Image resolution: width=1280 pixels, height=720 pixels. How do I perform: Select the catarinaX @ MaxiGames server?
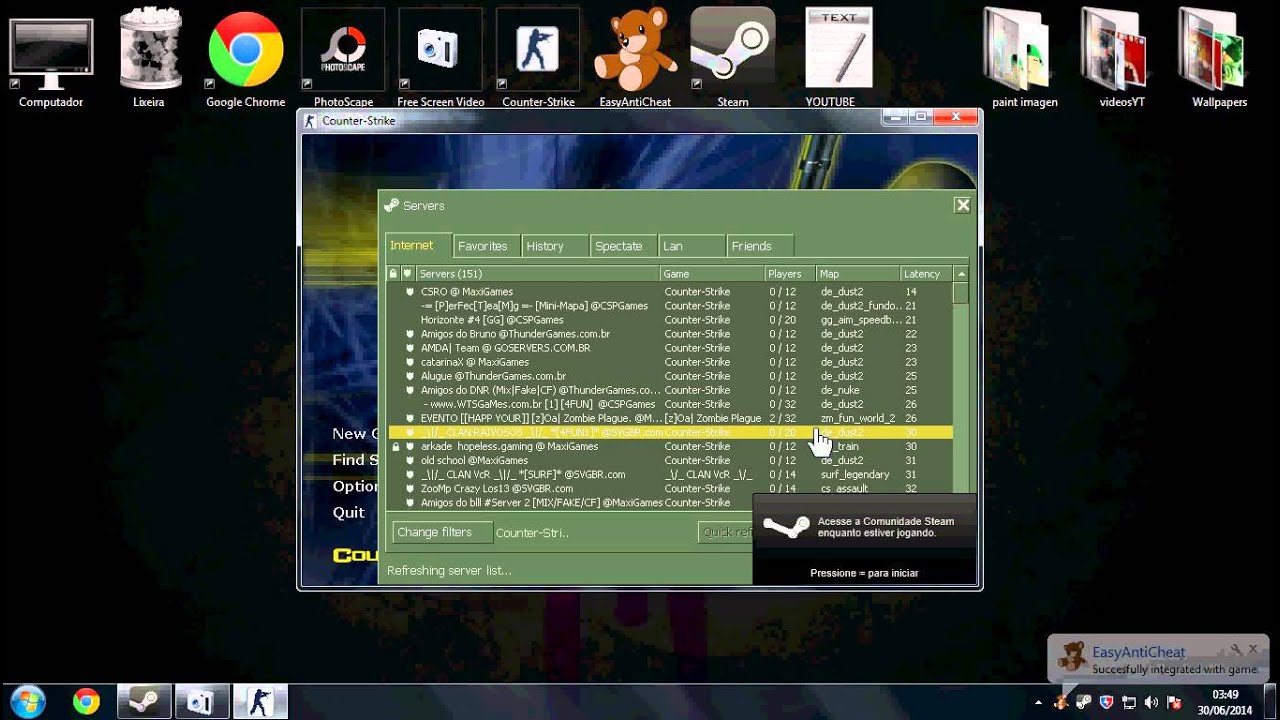[670, 362]
